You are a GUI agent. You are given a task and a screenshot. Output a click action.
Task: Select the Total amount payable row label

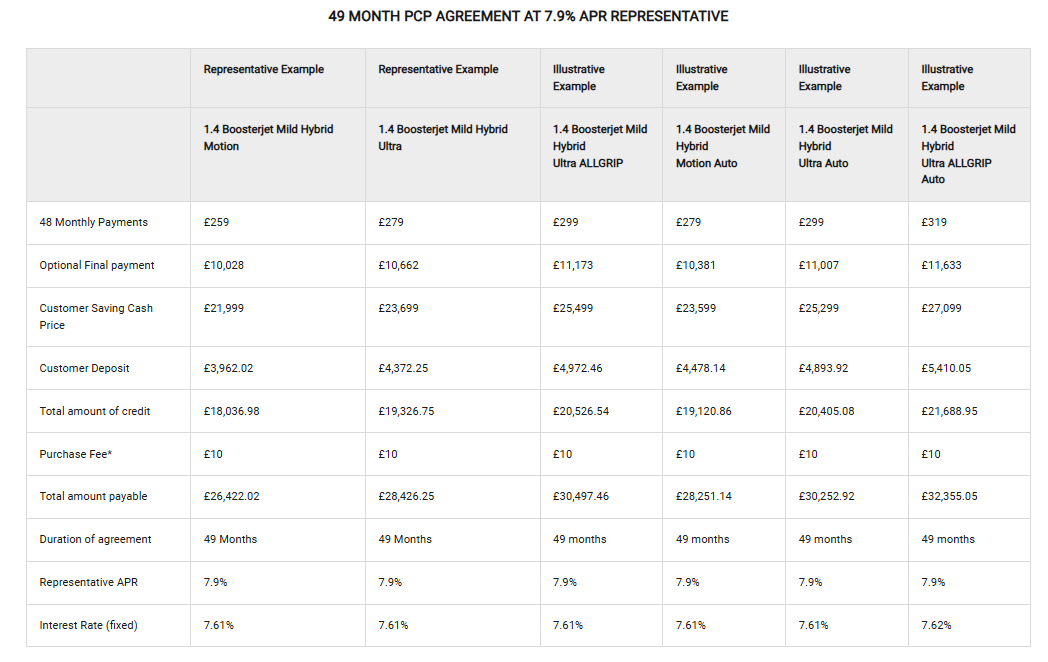(x=93, y=496)
